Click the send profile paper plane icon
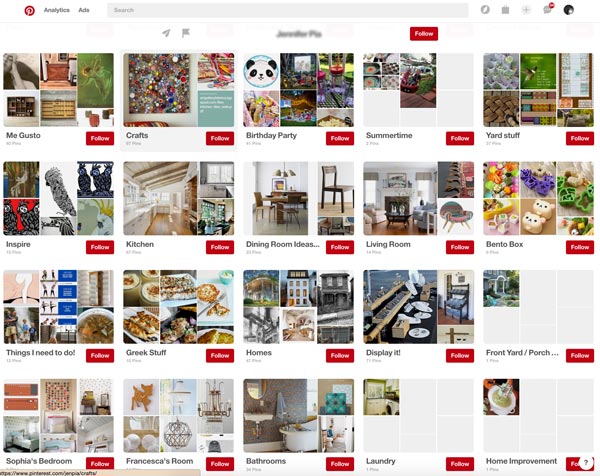 (166, 33)
